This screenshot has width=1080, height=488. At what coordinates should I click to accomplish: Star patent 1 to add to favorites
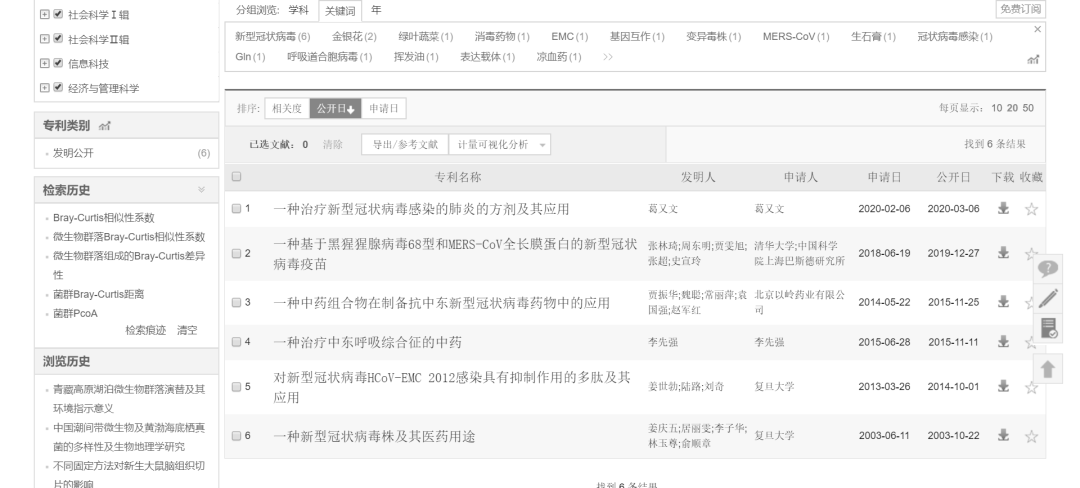coord(1031,209)
